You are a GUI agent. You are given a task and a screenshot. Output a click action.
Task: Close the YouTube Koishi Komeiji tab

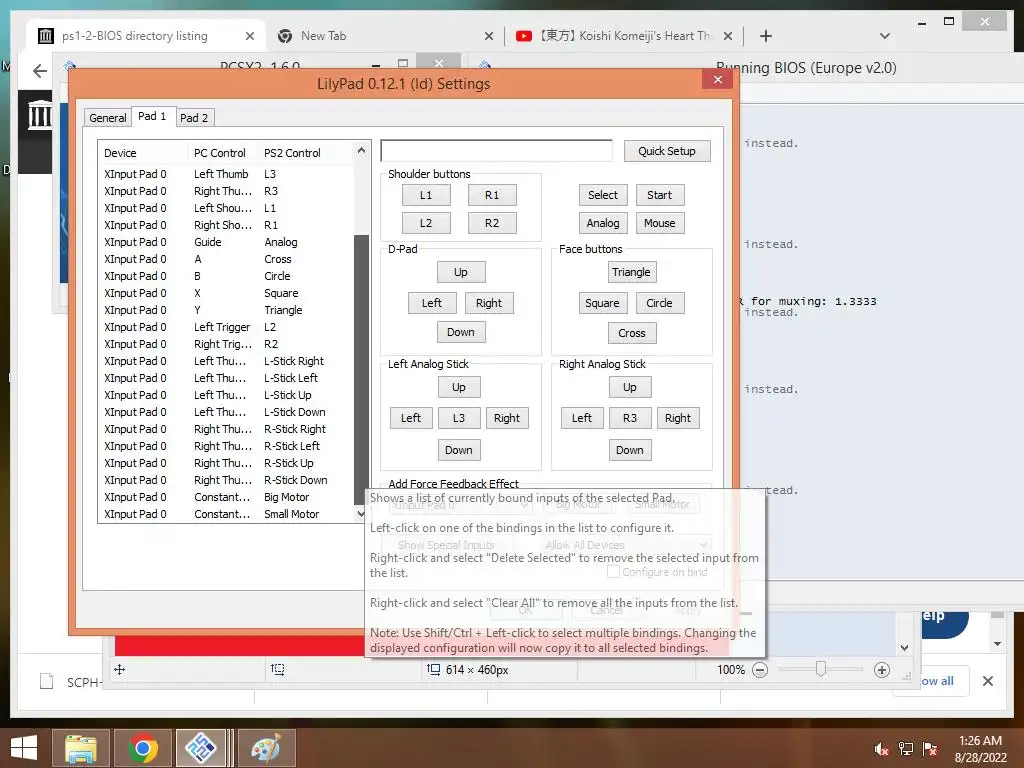tap(728, 36)
